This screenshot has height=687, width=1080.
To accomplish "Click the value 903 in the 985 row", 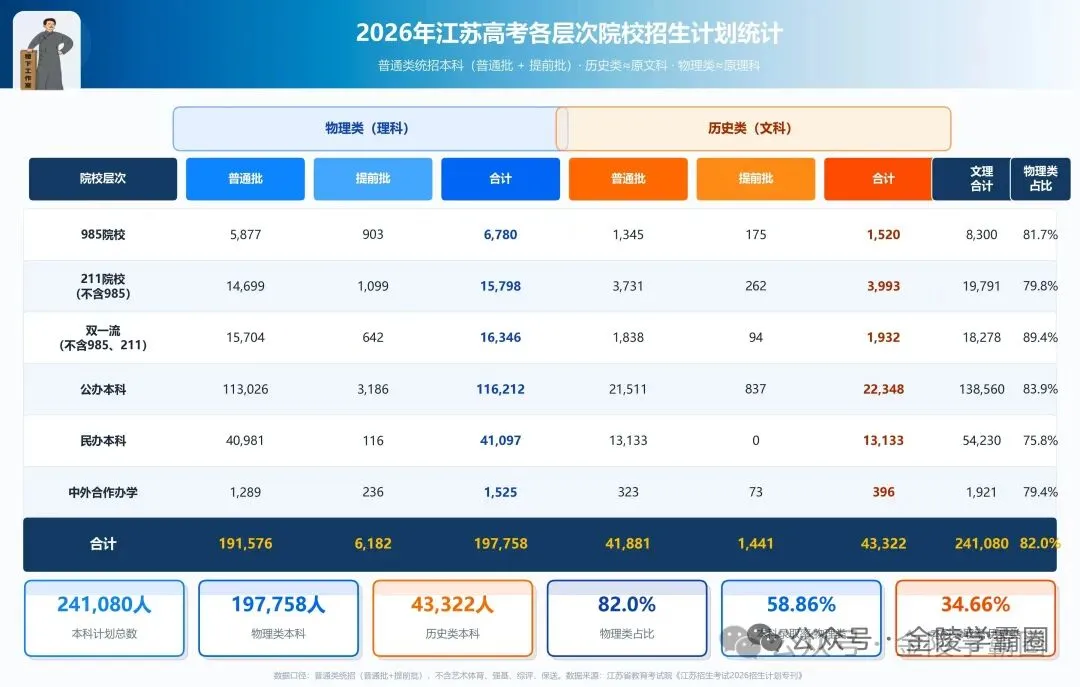I will click(x=373, y=234).
